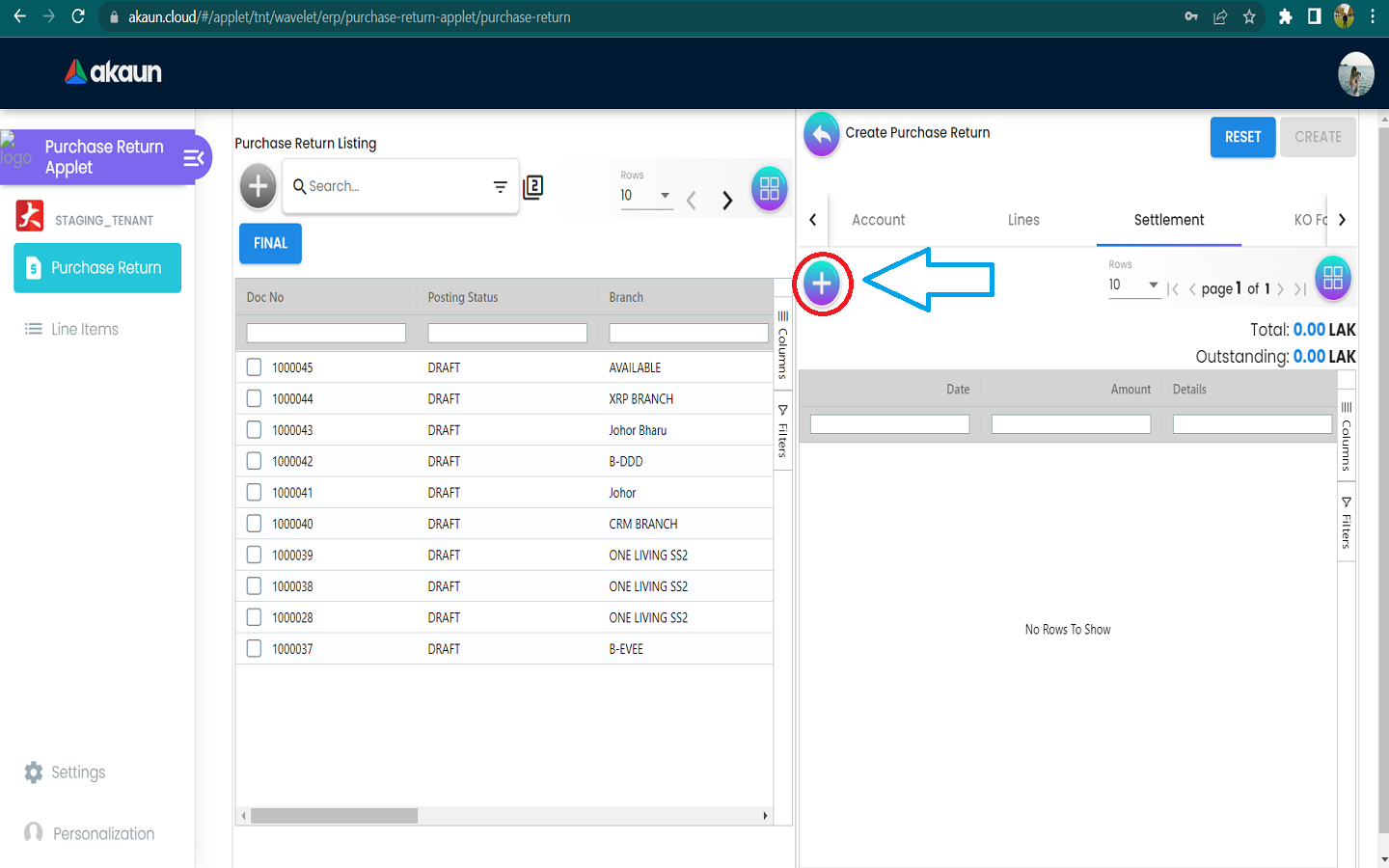Open the settlement Rows dropdown

[x=1133, y=285]
